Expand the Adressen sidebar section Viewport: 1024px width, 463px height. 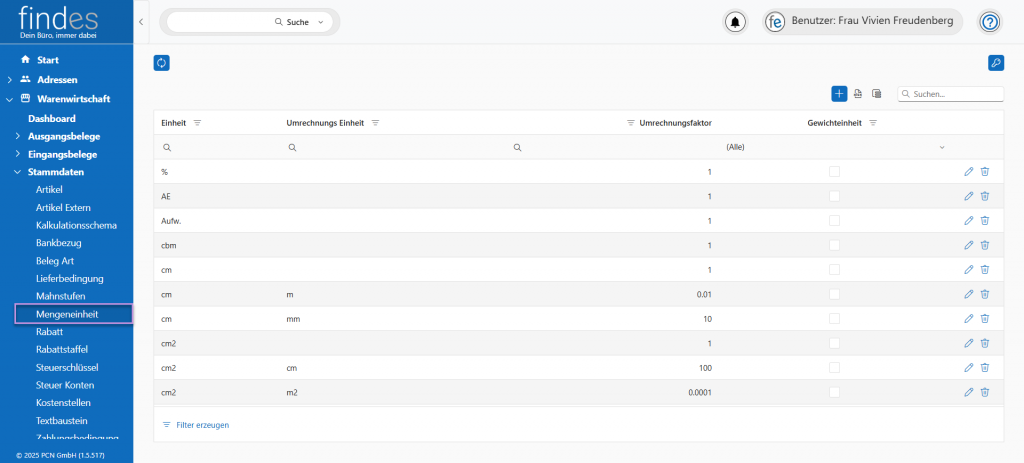[10, 79]
